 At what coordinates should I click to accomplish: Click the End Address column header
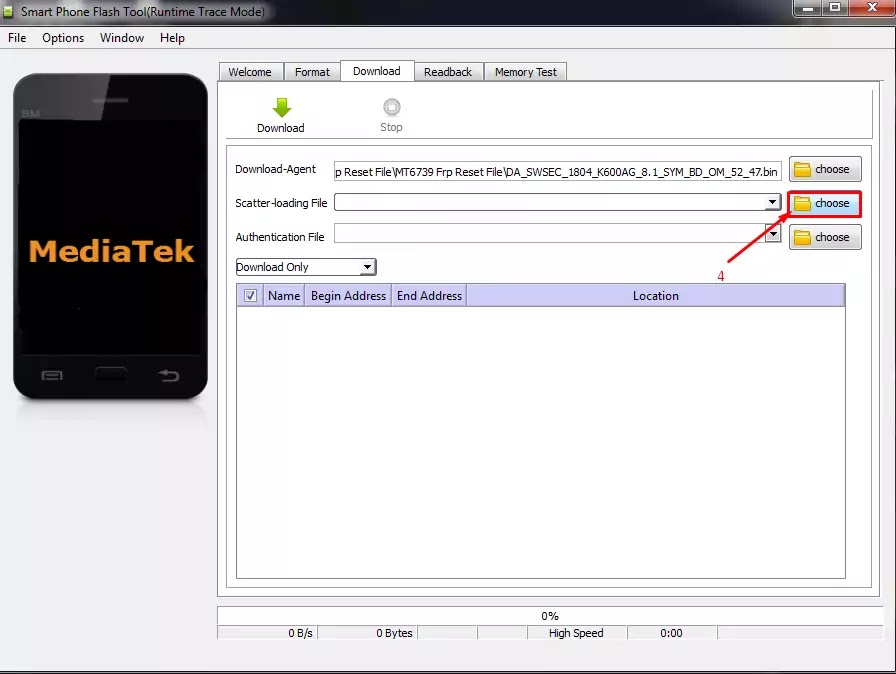(429, 295)
